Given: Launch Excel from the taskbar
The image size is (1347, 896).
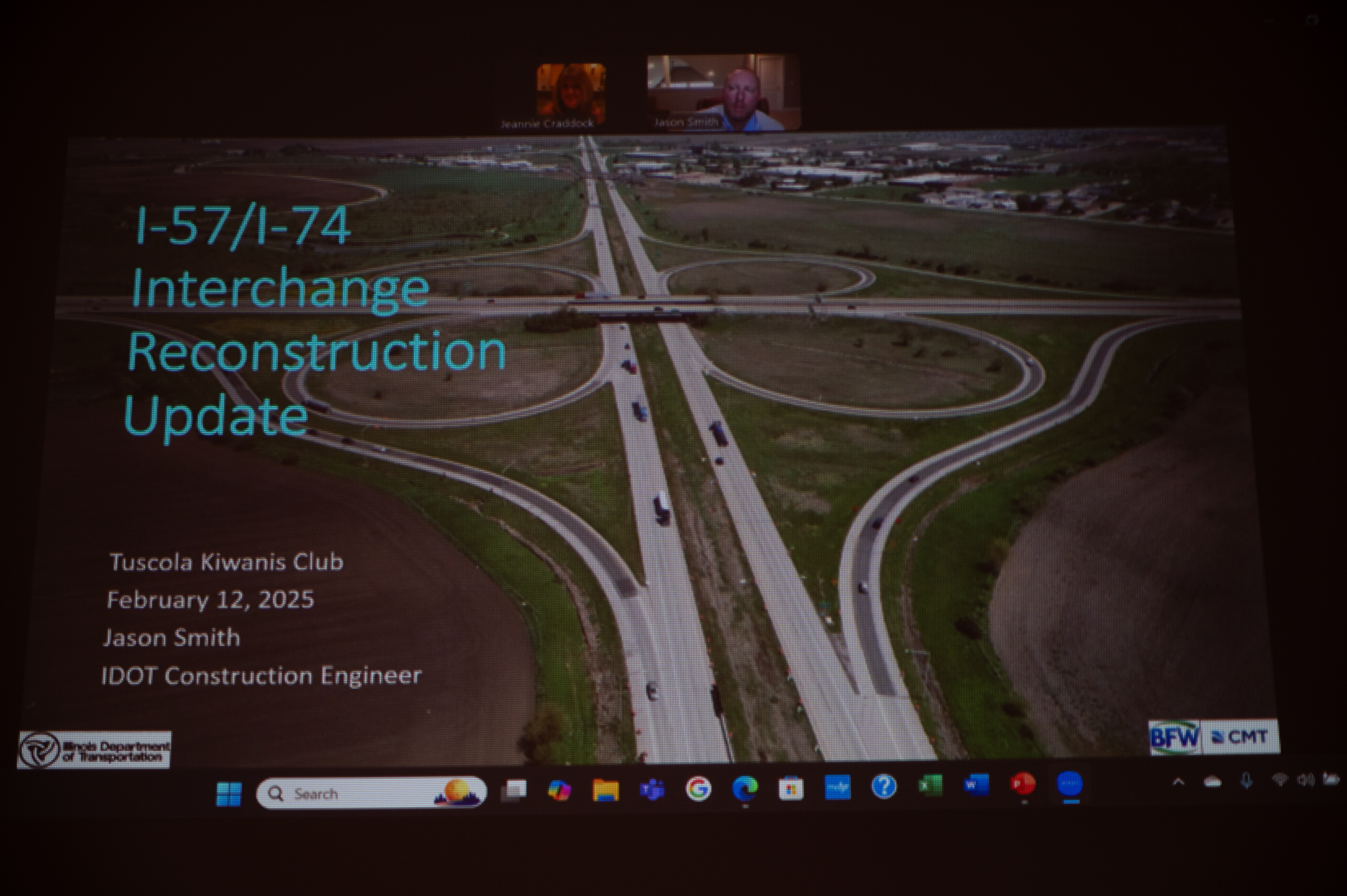Looking at the screenshot, I should (931, 786).
